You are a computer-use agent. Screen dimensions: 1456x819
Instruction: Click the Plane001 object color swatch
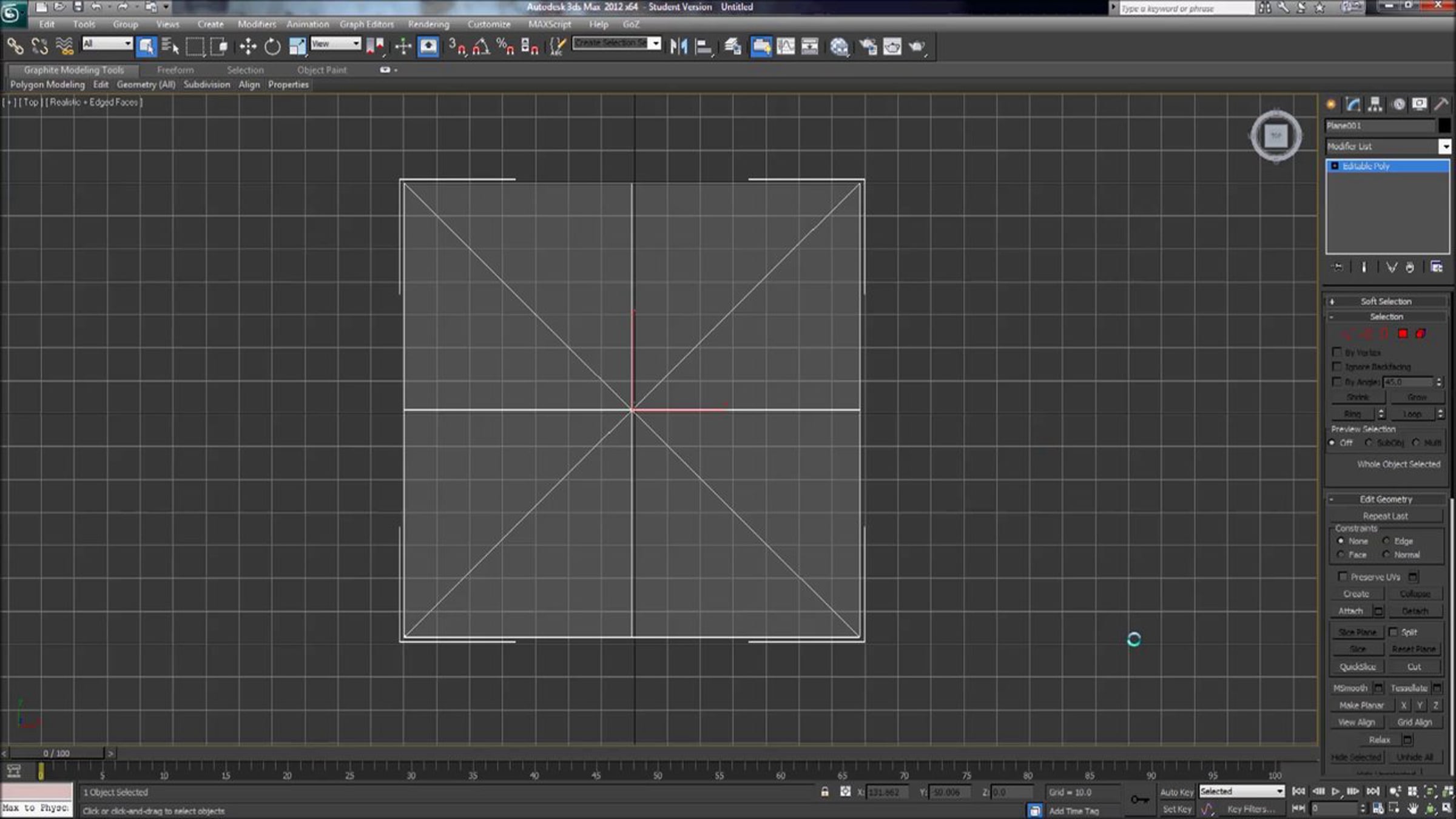(1444, 126)
